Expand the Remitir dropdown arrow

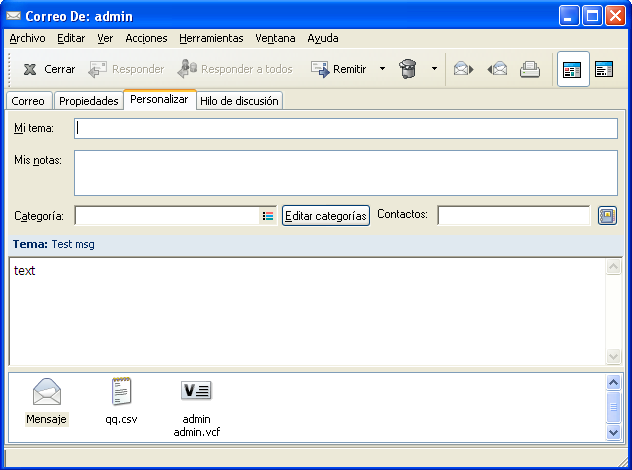click(382, 69)
